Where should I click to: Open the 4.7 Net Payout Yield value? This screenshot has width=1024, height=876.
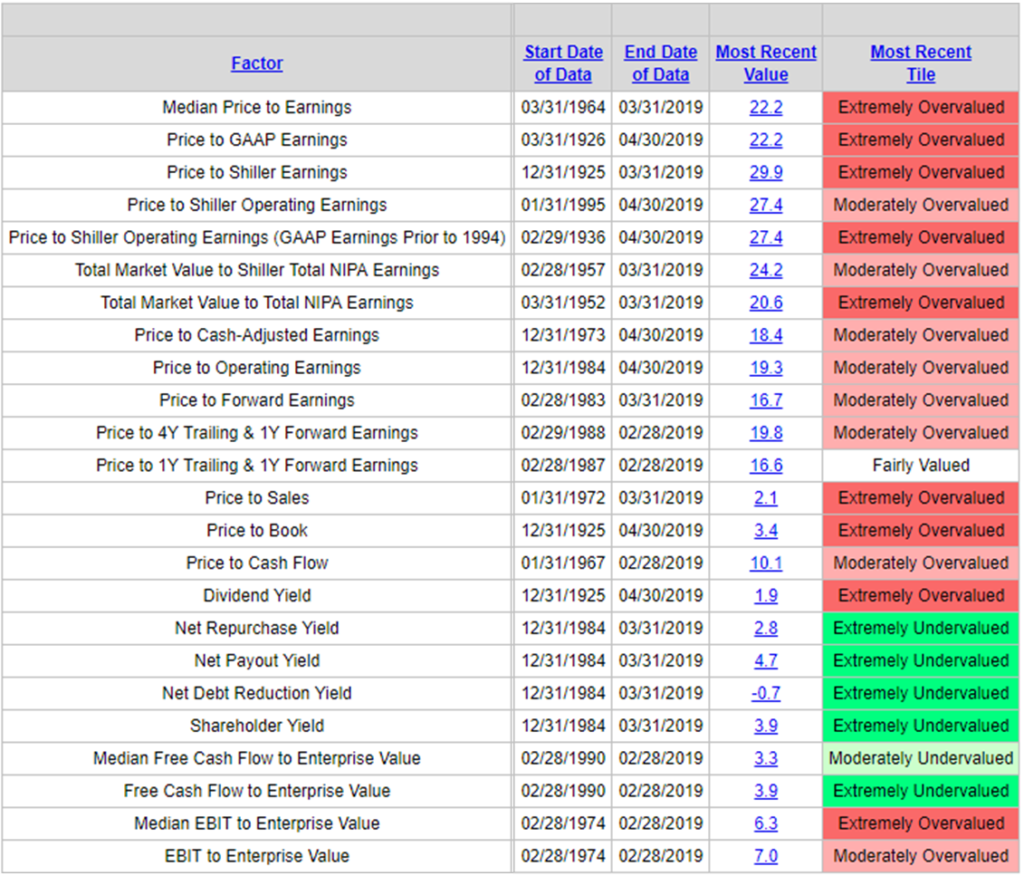(766, 661)
